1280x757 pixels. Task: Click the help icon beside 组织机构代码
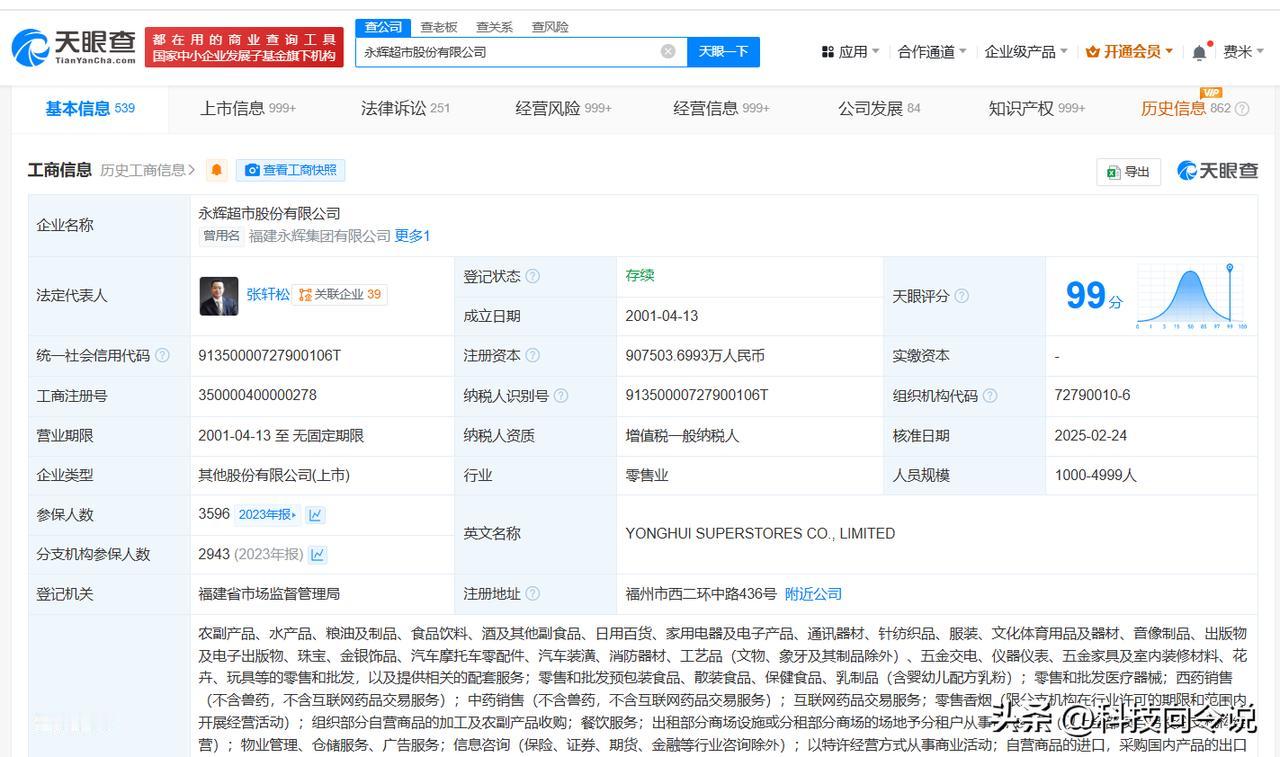click(x=990, y=395)
